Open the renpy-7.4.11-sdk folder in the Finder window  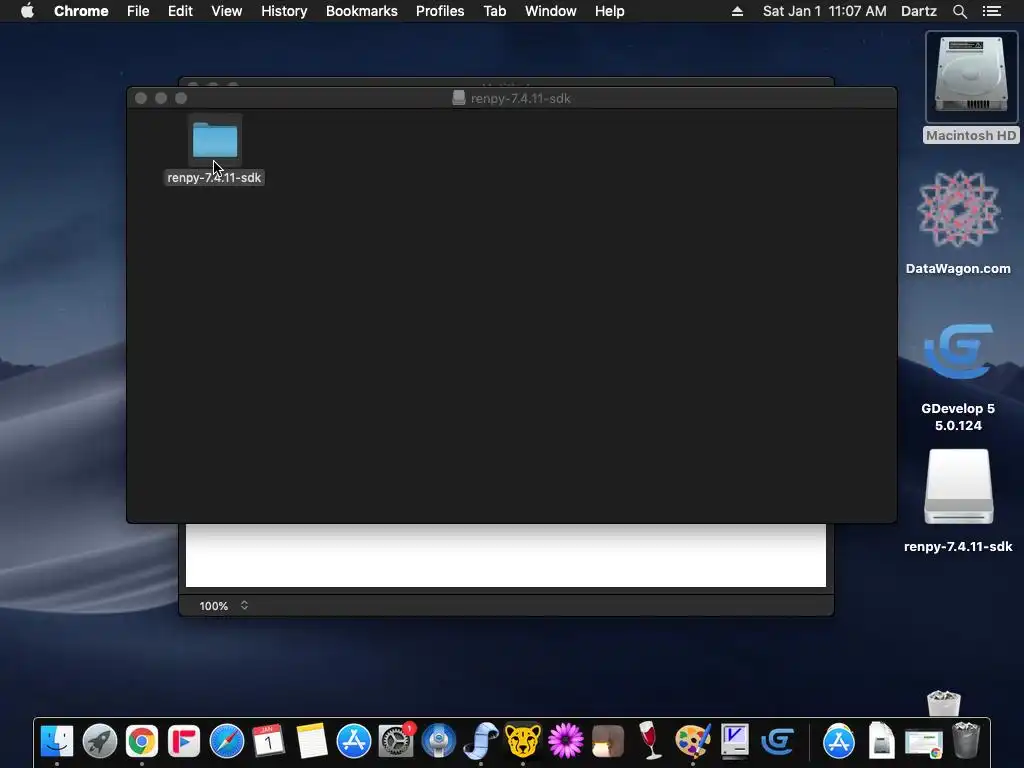coord(215,140)
